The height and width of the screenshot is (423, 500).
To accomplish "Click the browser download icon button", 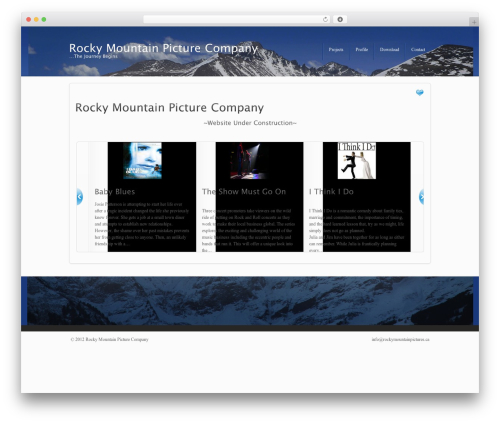I will [340, 20].
